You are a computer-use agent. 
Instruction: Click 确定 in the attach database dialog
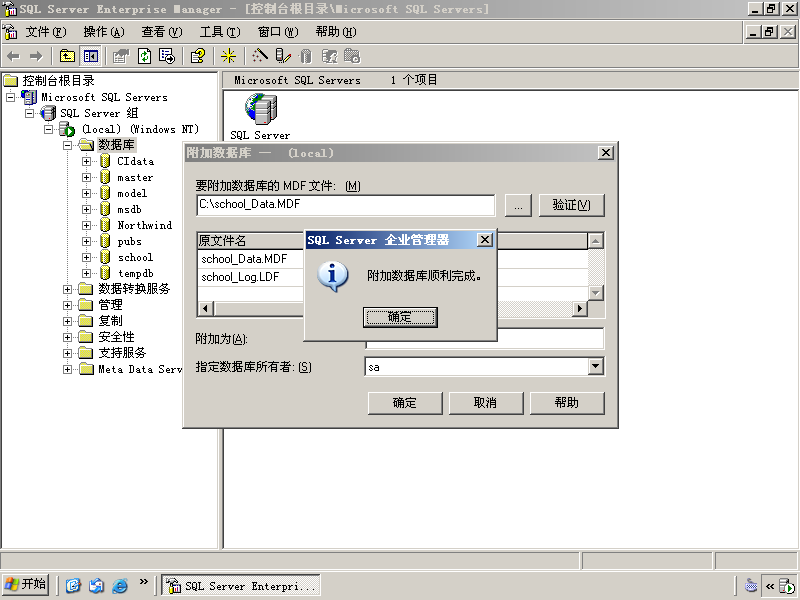pos(405,403)
